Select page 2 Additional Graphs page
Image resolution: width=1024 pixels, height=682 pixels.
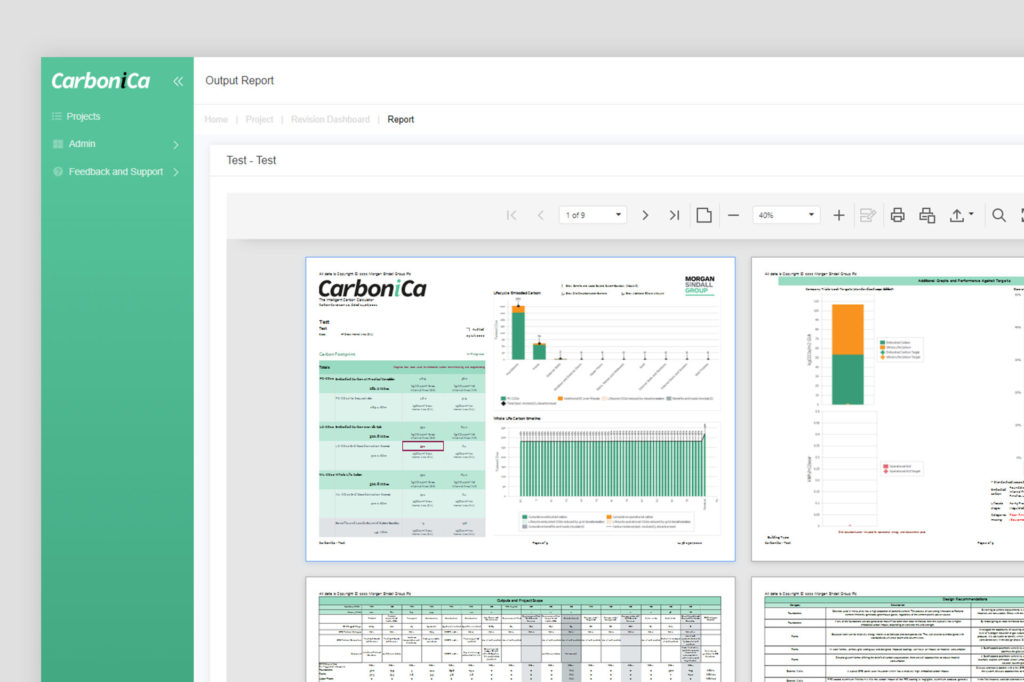pos(888,409)
